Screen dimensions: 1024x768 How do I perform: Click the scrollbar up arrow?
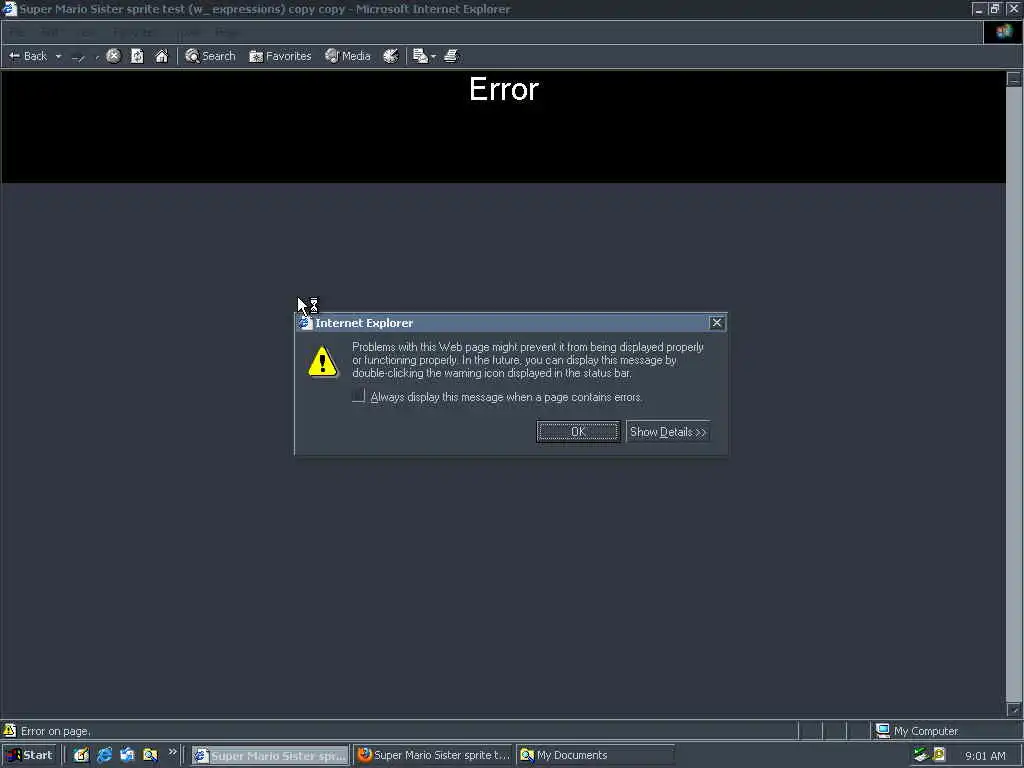click(x=1014, y=79)
